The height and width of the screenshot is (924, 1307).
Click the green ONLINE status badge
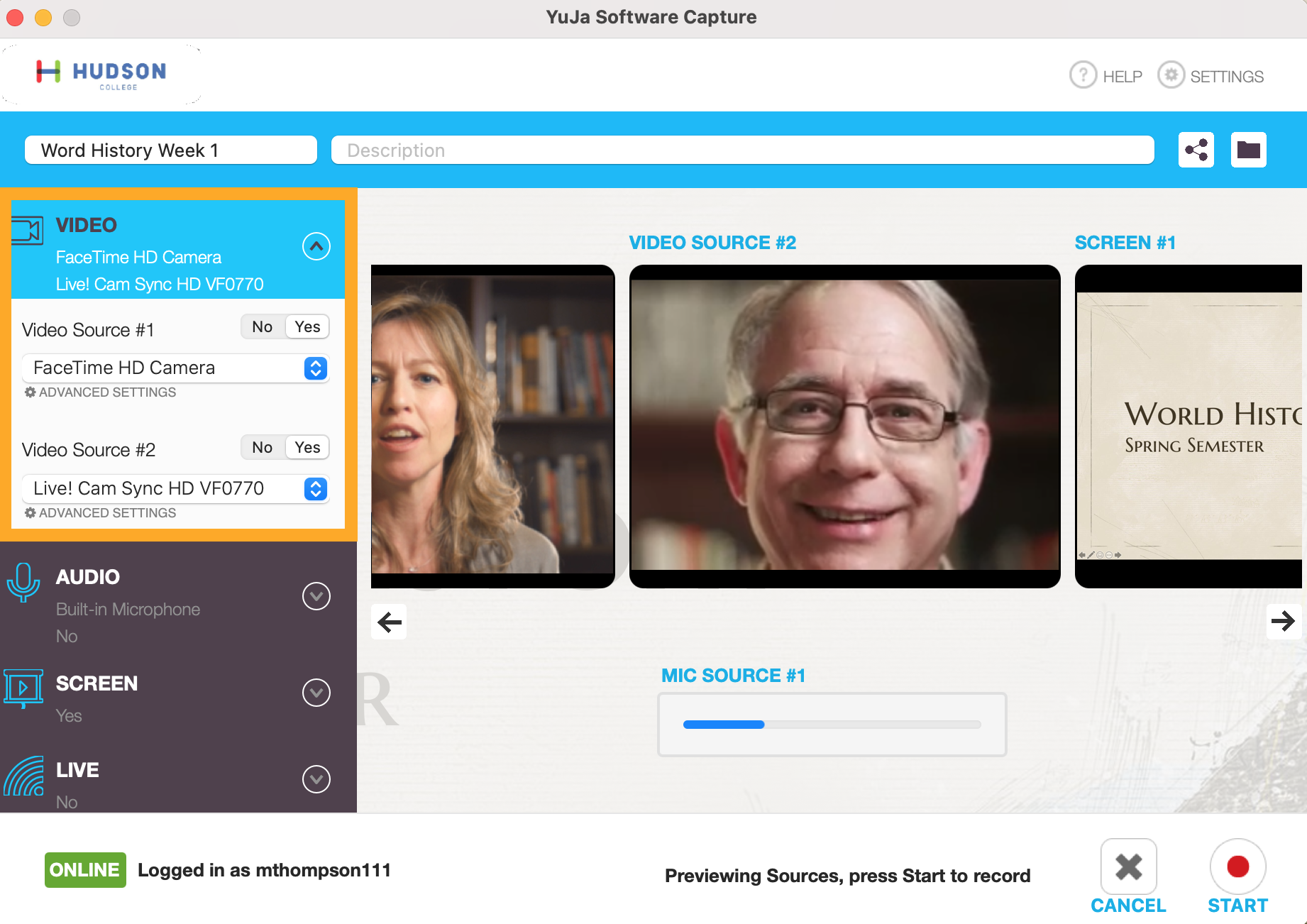[85, 870]
